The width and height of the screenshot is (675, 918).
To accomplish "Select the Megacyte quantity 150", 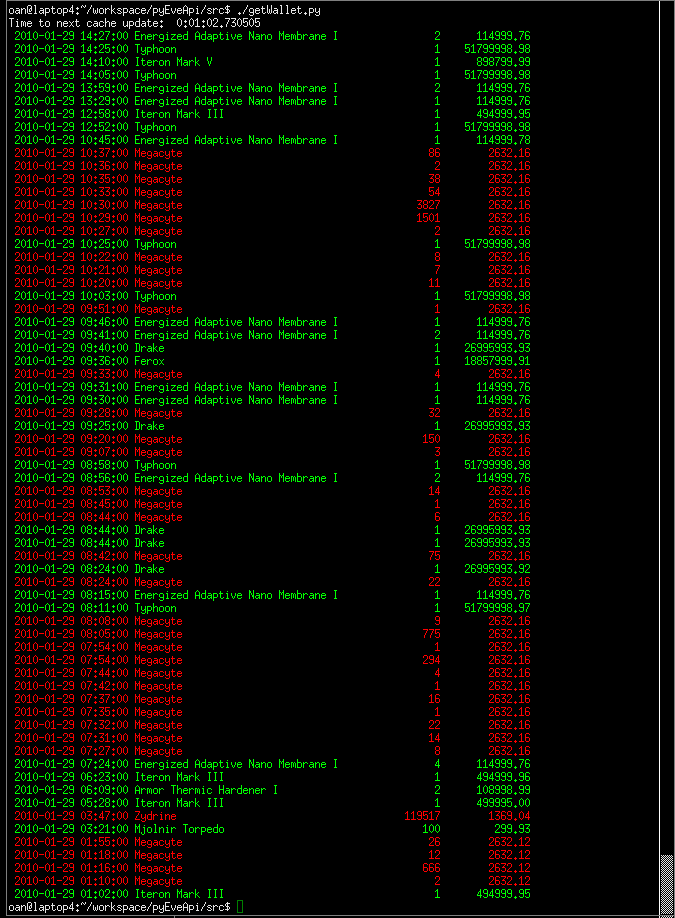I will pos(431,439).
